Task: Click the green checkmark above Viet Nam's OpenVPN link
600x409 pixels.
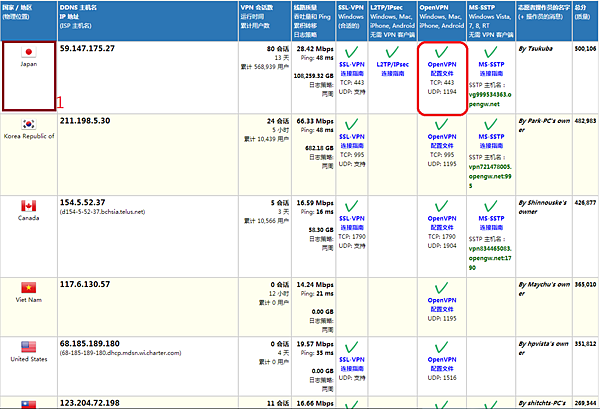Action: click(442, 288)
